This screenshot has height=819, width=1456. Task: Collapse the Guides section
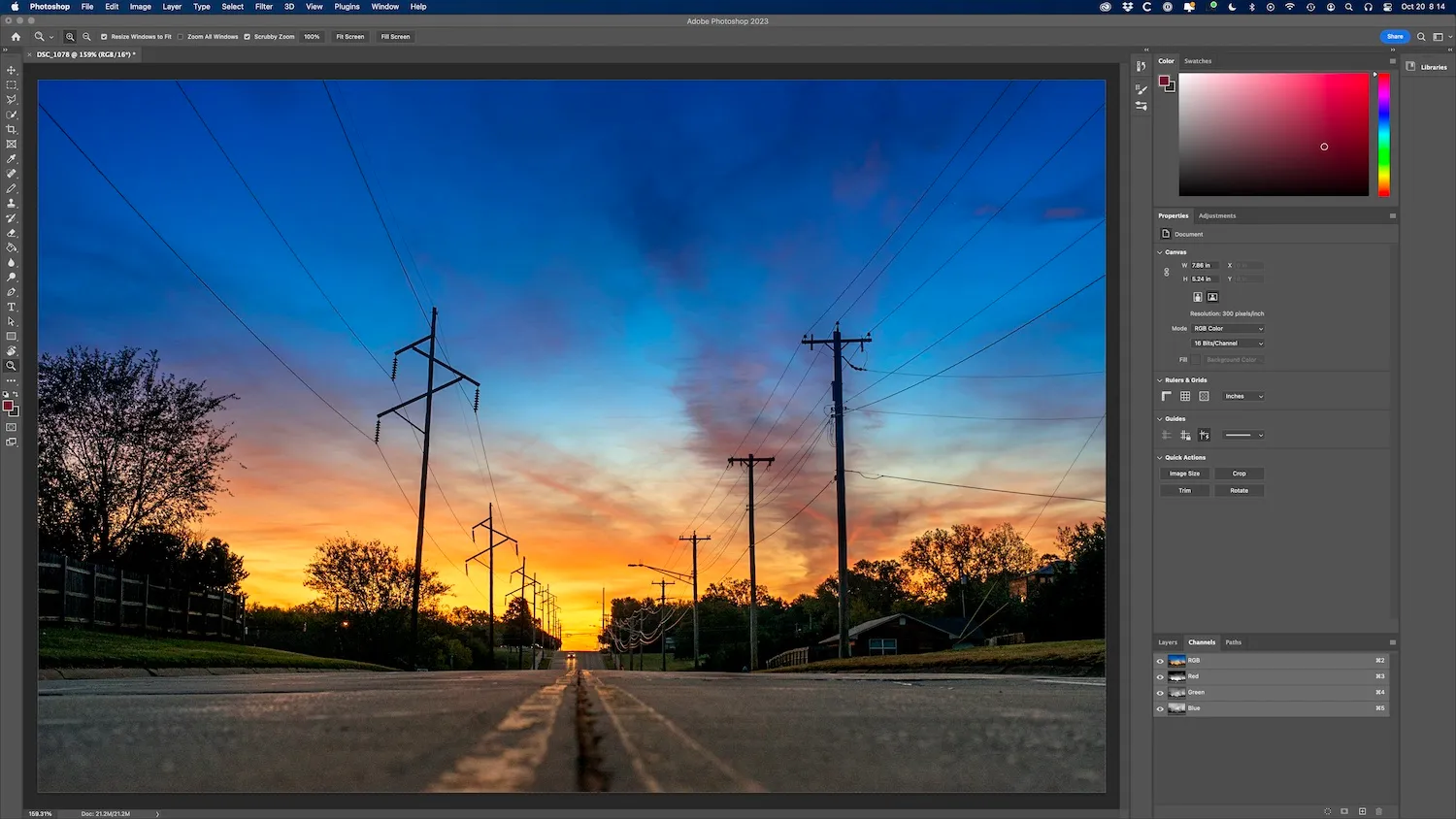point(1160,419)
